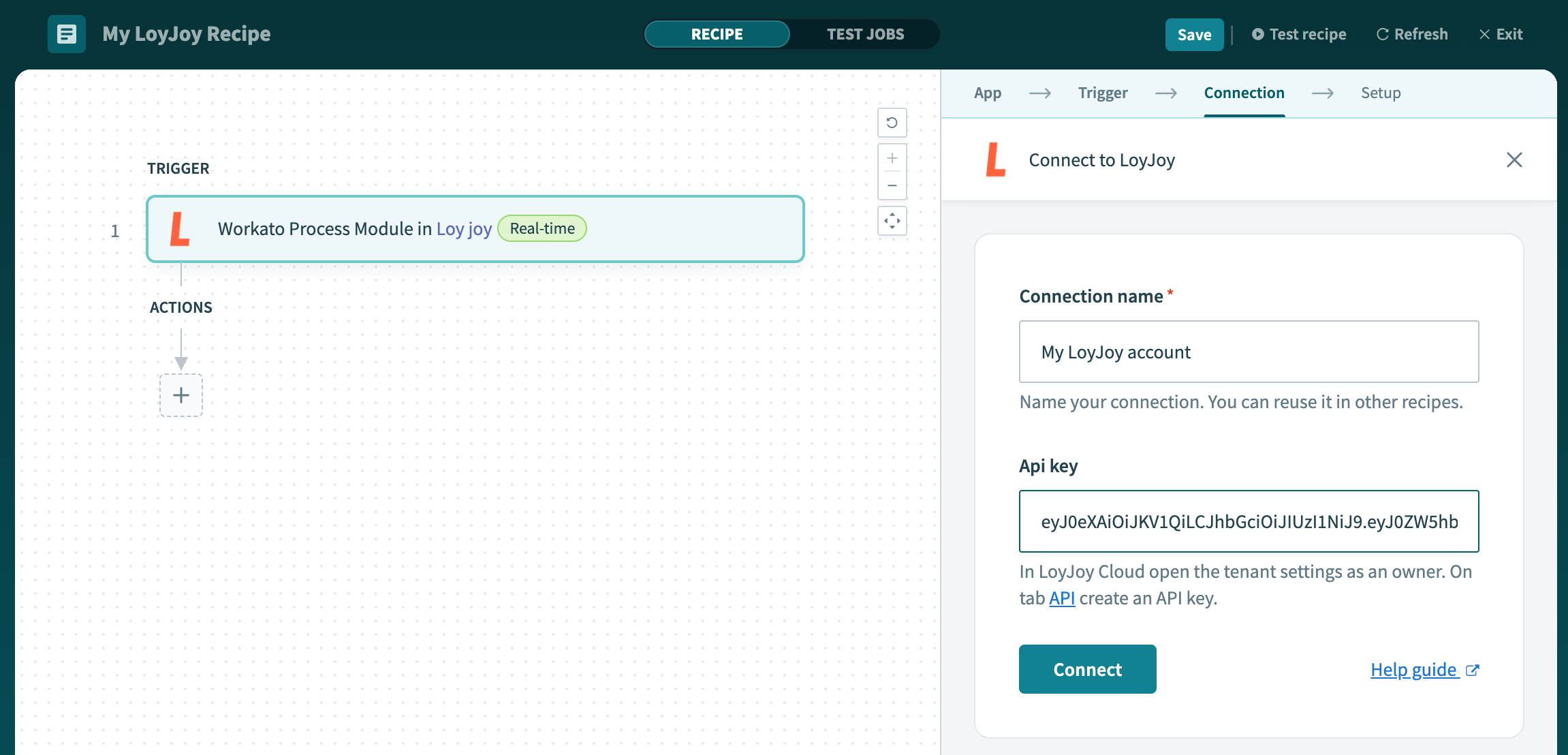Zoom in on the recipe canvas
This screenshot has height=755, width=1568.
click(892, 158)
